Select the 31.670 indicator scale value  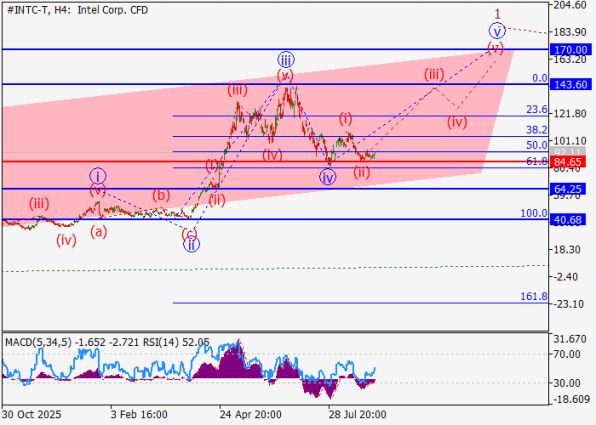pos(570,339)
